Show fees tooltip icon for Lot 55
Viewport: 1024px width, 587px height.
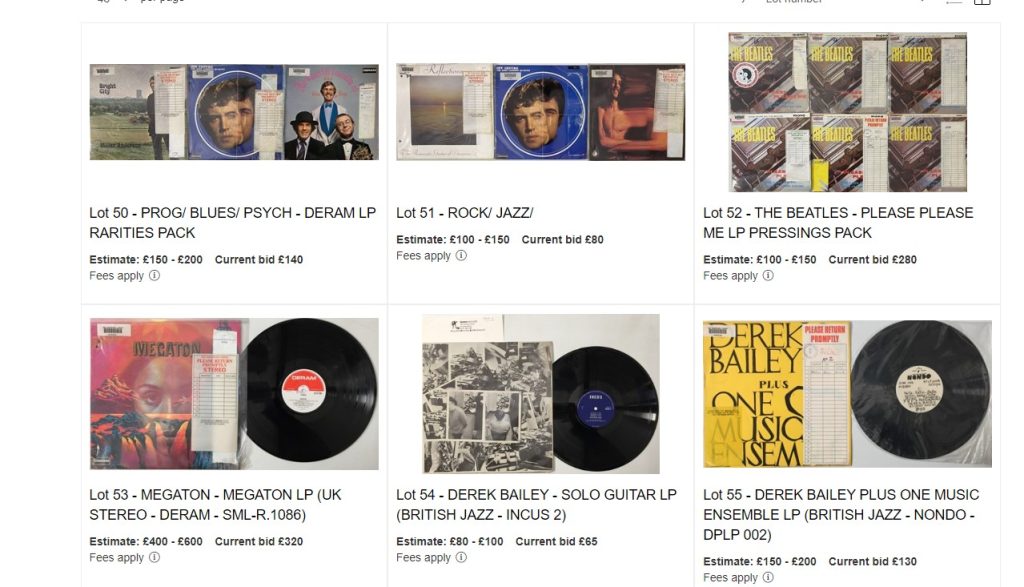coord(768,577)
